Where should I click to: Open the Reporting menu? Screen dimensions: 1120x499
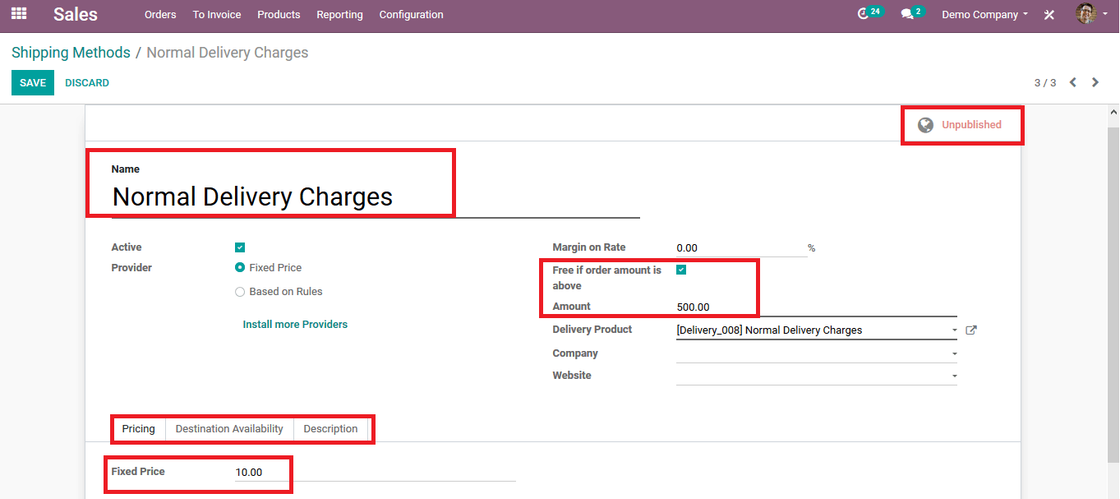[x=339, y=14]
